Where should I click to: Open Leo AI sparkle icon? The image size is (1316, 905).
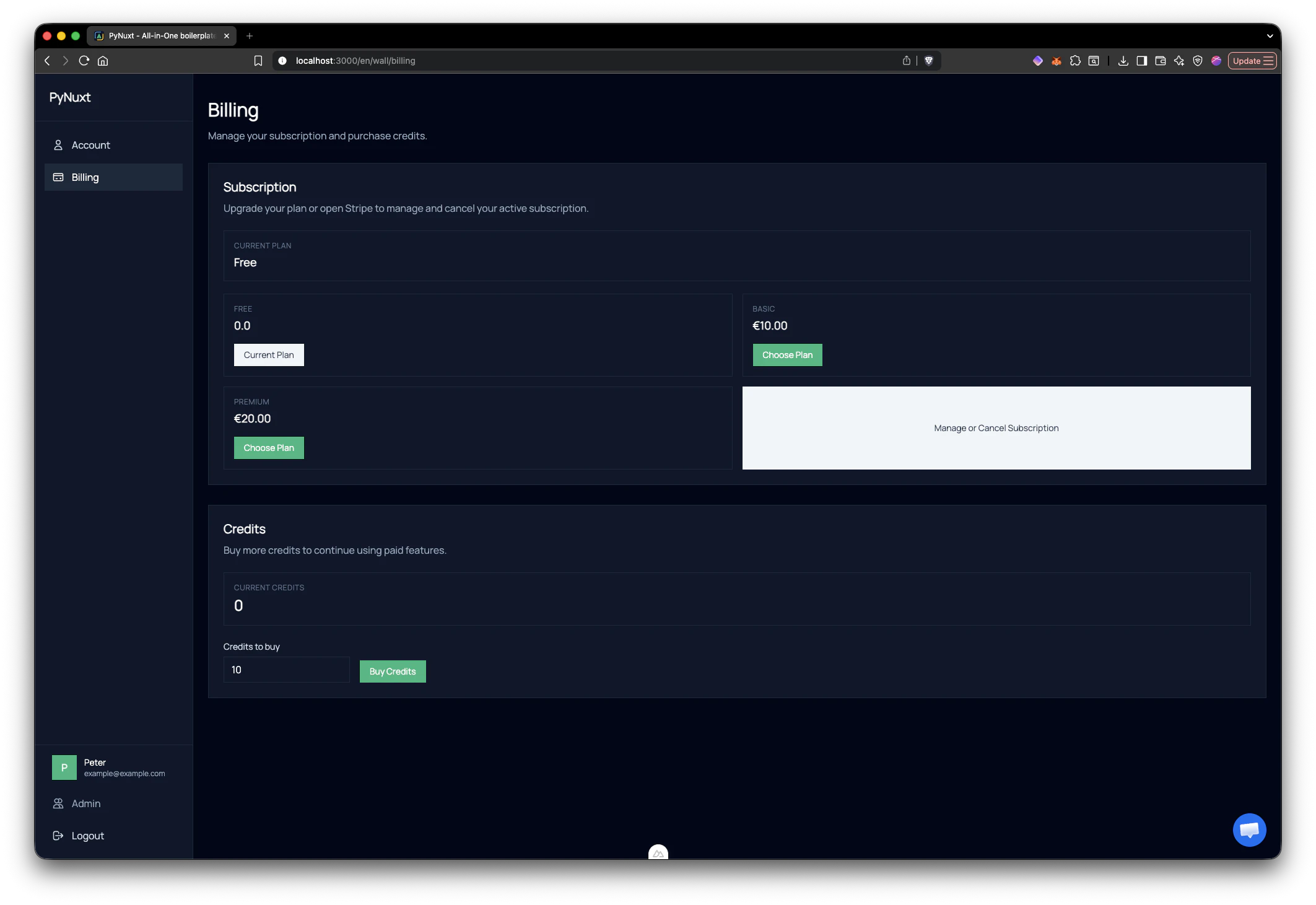(x=1179, y=61)
